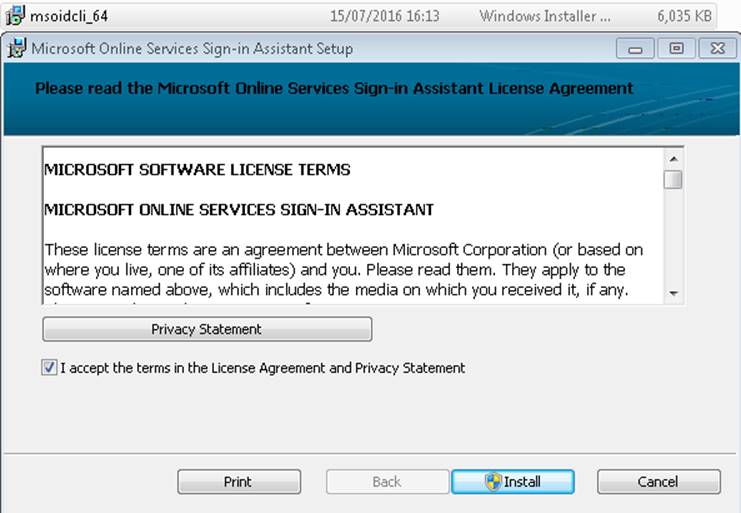This screenshot has height=513, width=741.
Task: Minimize the Setup window
Action: [635, 48]
